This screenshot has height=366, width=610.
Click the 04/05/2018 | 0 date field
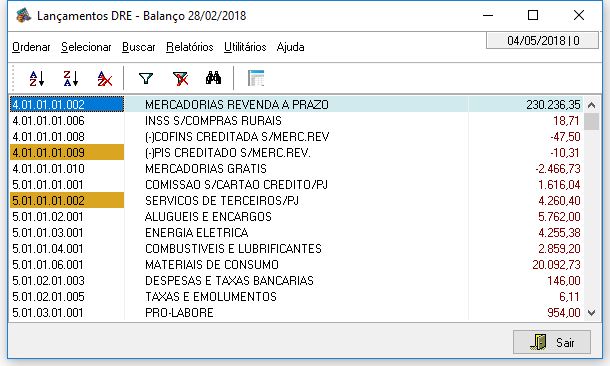[x=542, y=40]
